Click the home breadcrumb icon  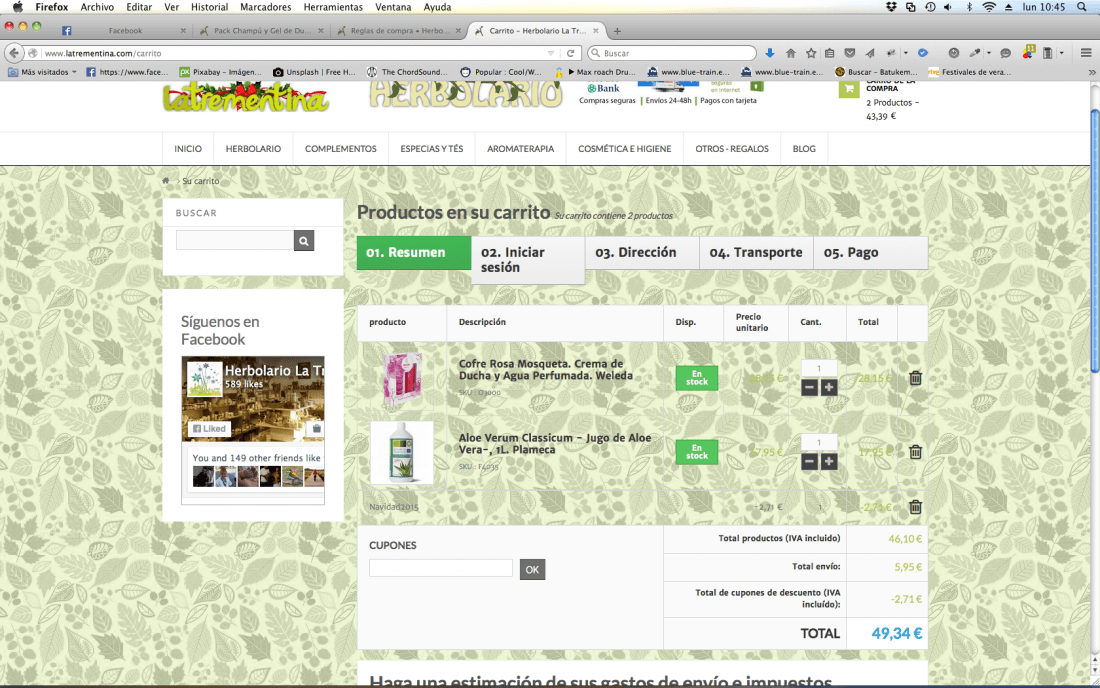pos(166,181)
